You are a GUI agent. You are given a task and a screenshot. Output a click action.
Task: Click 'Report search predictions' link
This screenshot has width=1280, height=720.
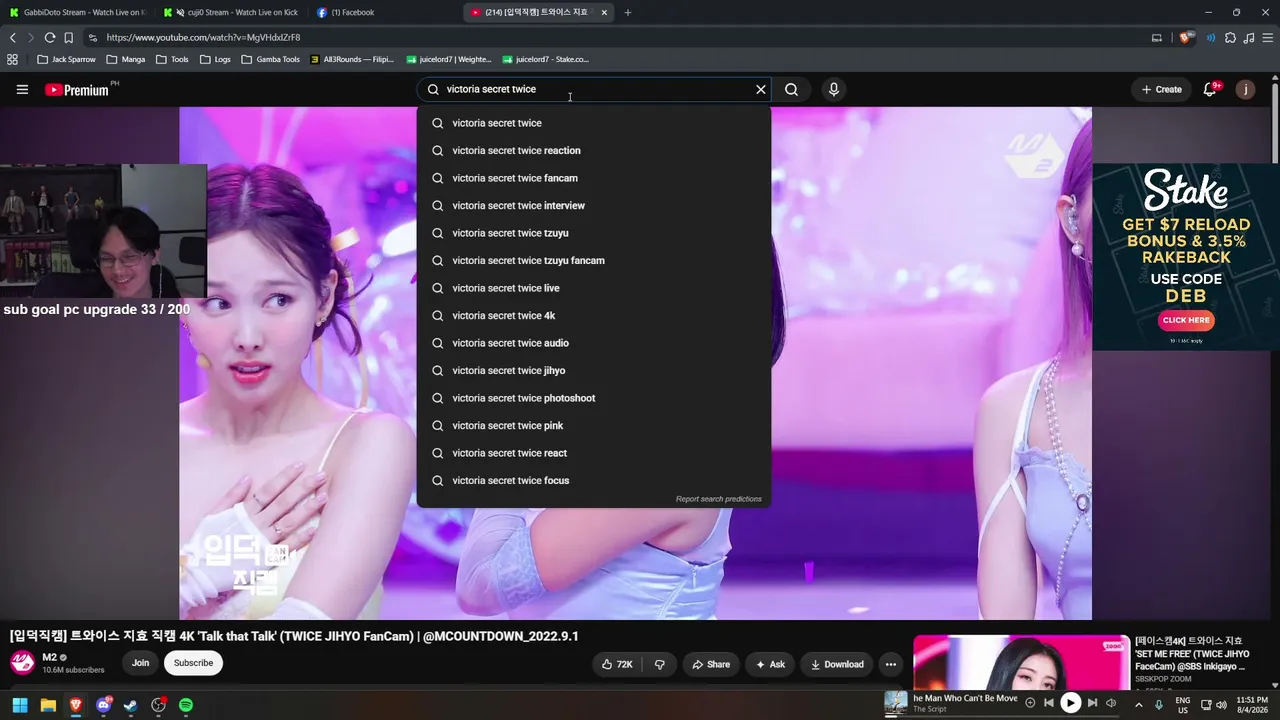pos(718,499)
